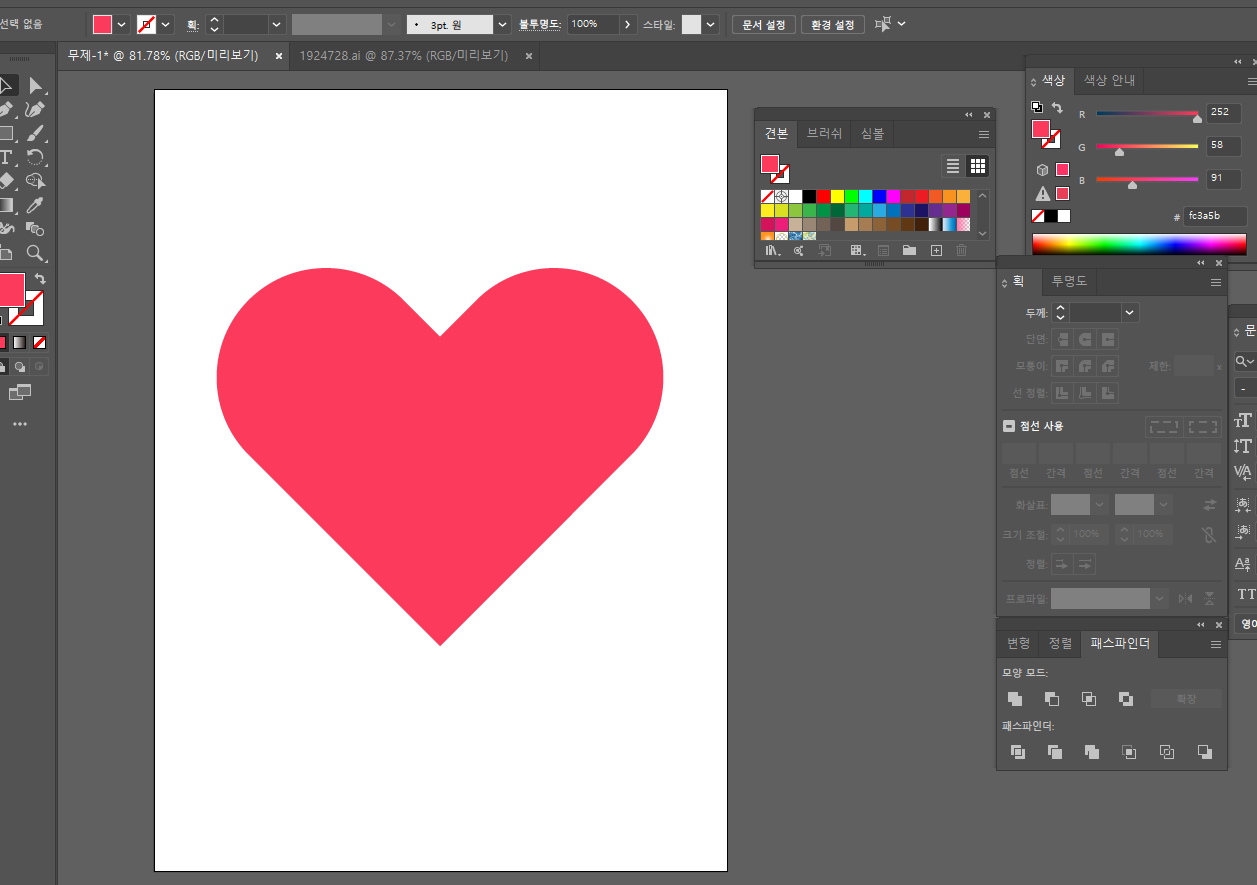Open stroke weight dropdown in control bar
The width and height of the screenshot is (1257, 885).
point(276,24)
